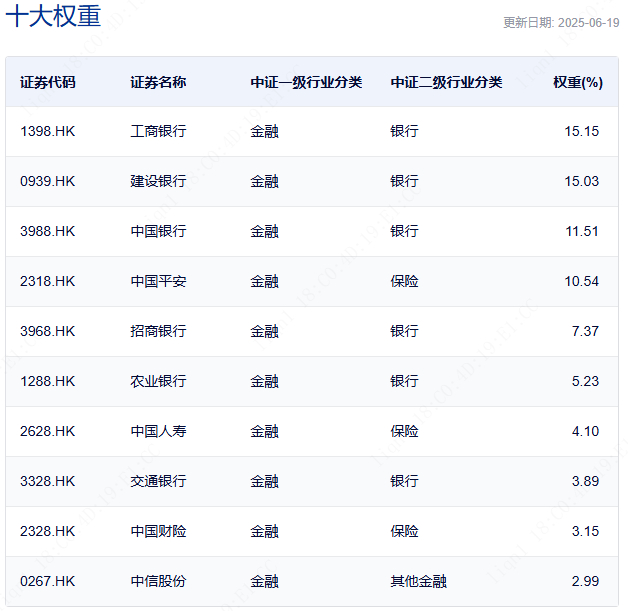The image size is (628, 611).
Task: Click the update date 2025-06-19
Action: 588,23
